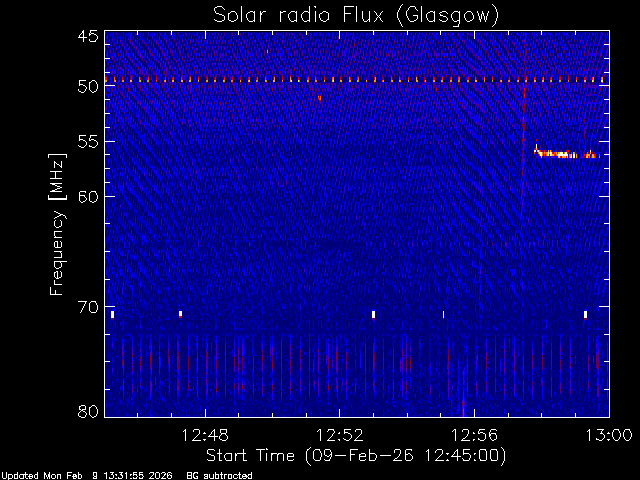
Task: Click the 'Solar radio Flux (Glasgow)' title
Action: click(356, 16)
